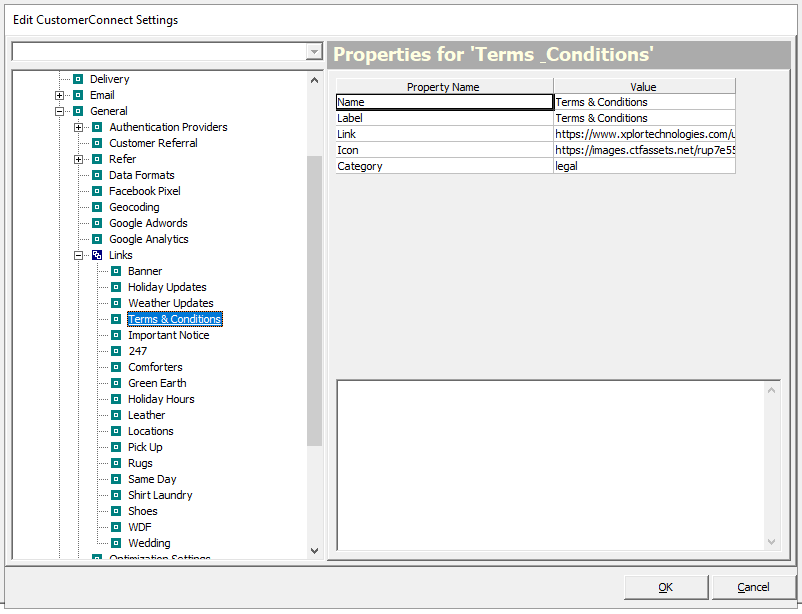Select the Rugs tree item

[140, 463]
